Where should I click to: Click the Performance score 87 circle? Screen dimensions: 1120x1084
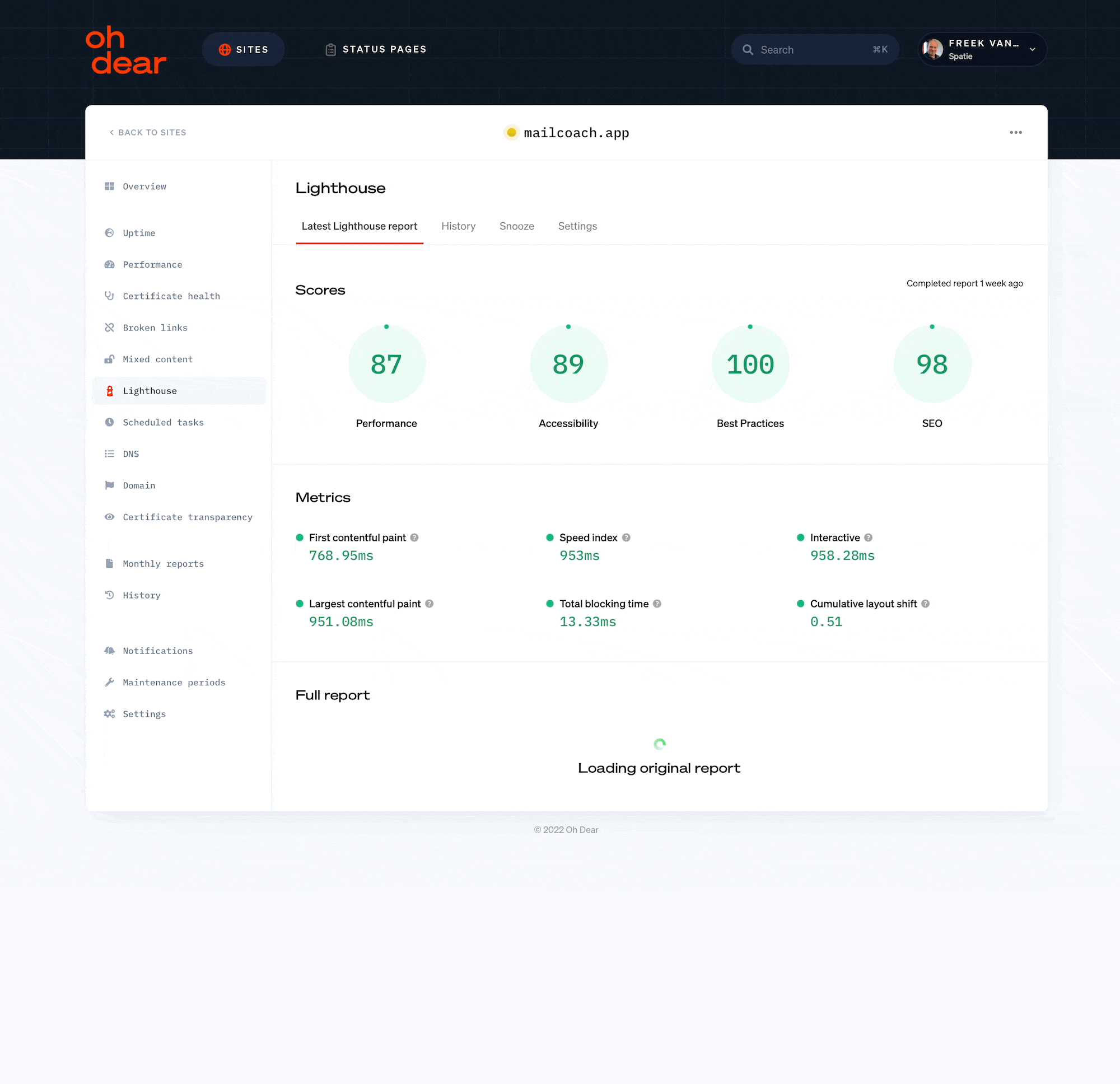point(387,364)
